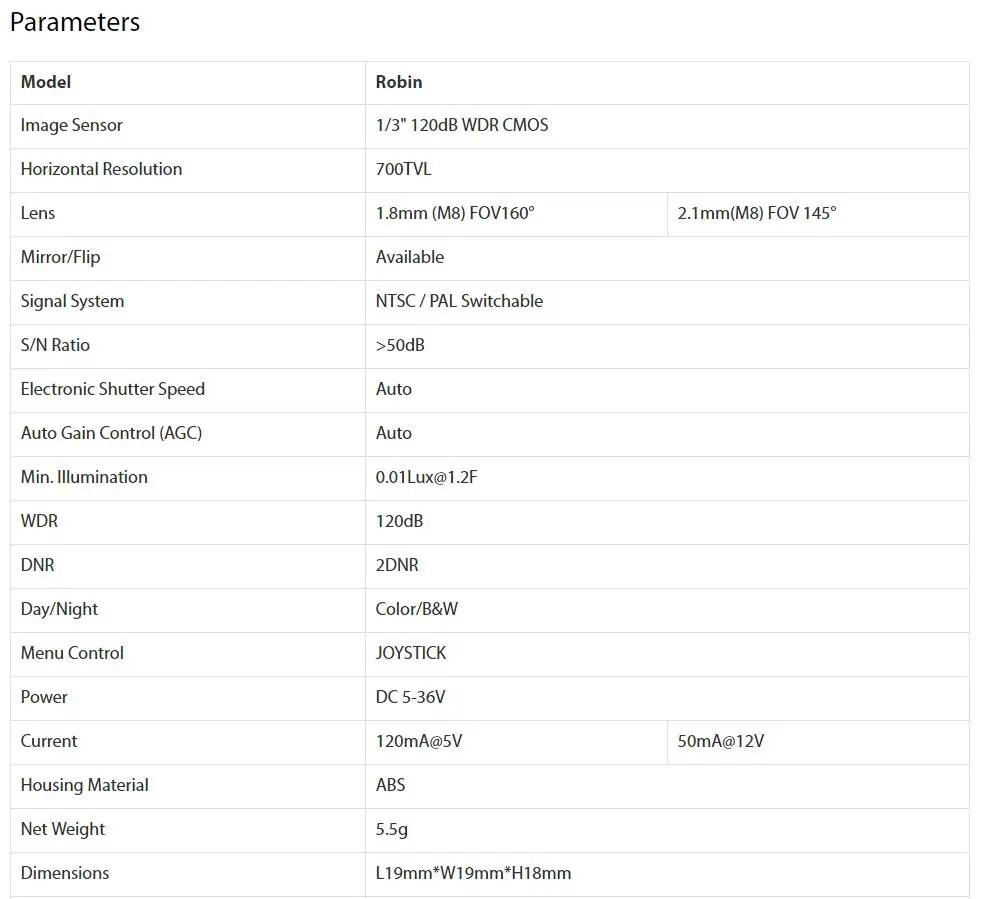Click the 1.8mm (M8) FOV160° lens cell
This screenshot has width=991, height=899.
point(516,214)
